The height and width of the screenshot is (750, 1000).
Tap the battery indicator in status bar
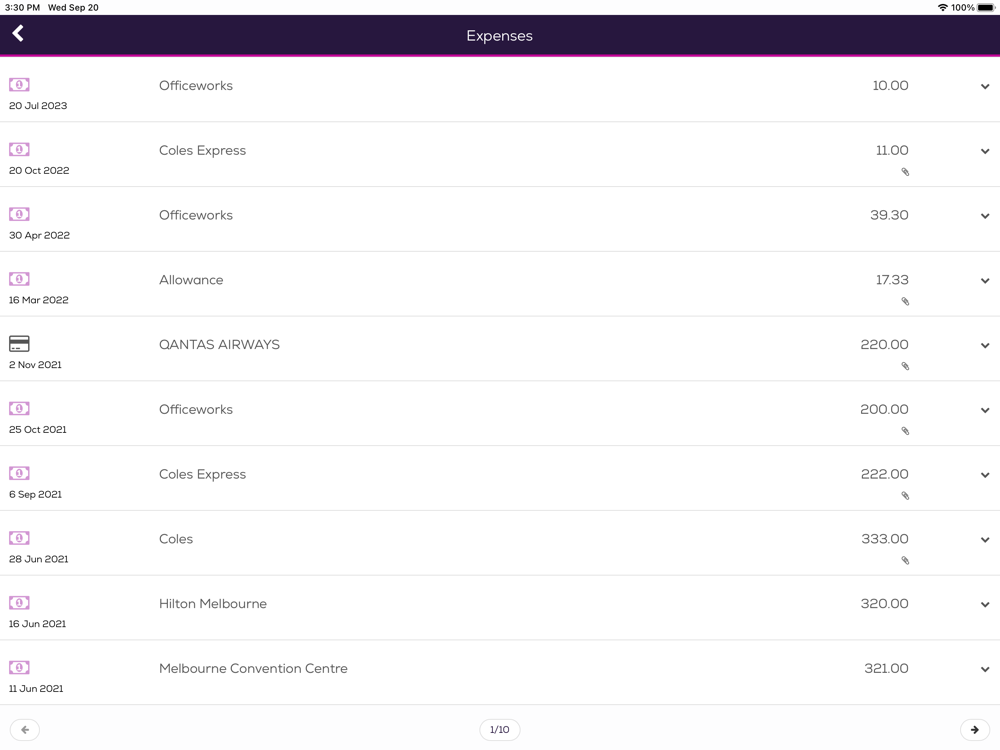986,8
